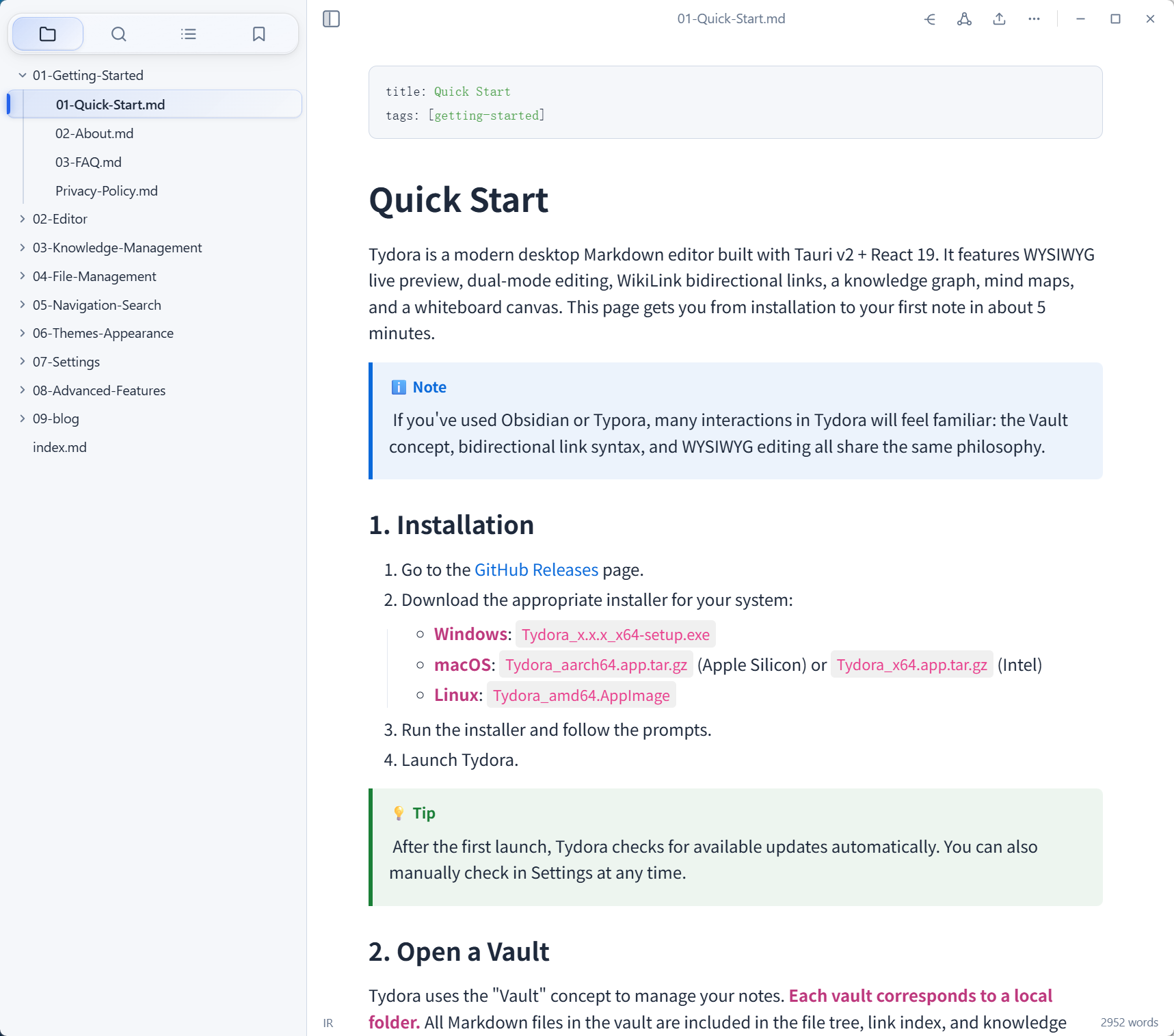The image size is (1174, 1036).
Task: Open the knowledge graph icon
Action: pyautogui.click(x=964, y=19)
